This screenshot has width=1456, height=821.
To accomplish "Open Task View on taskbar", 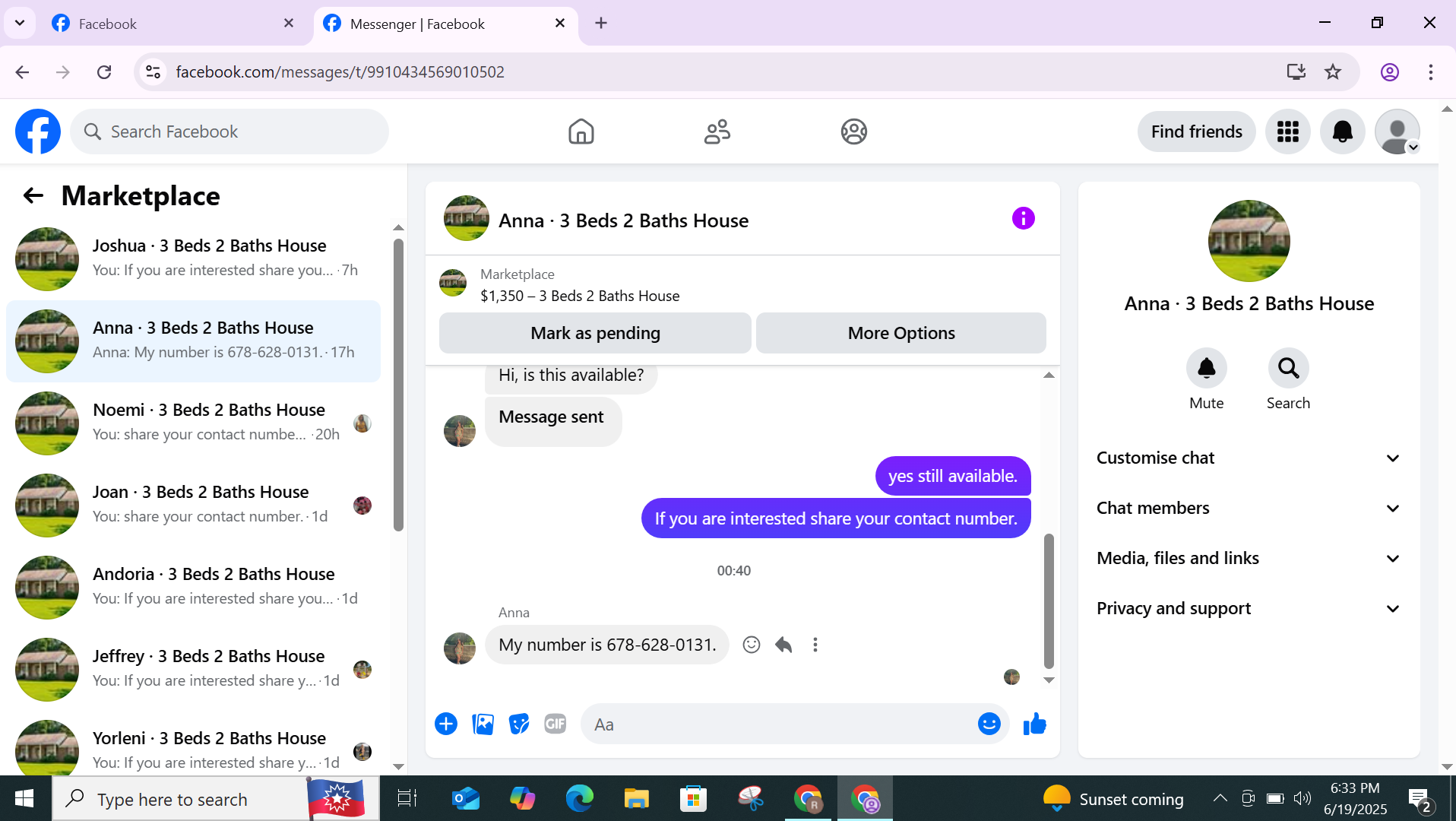I will coord(407,798).
